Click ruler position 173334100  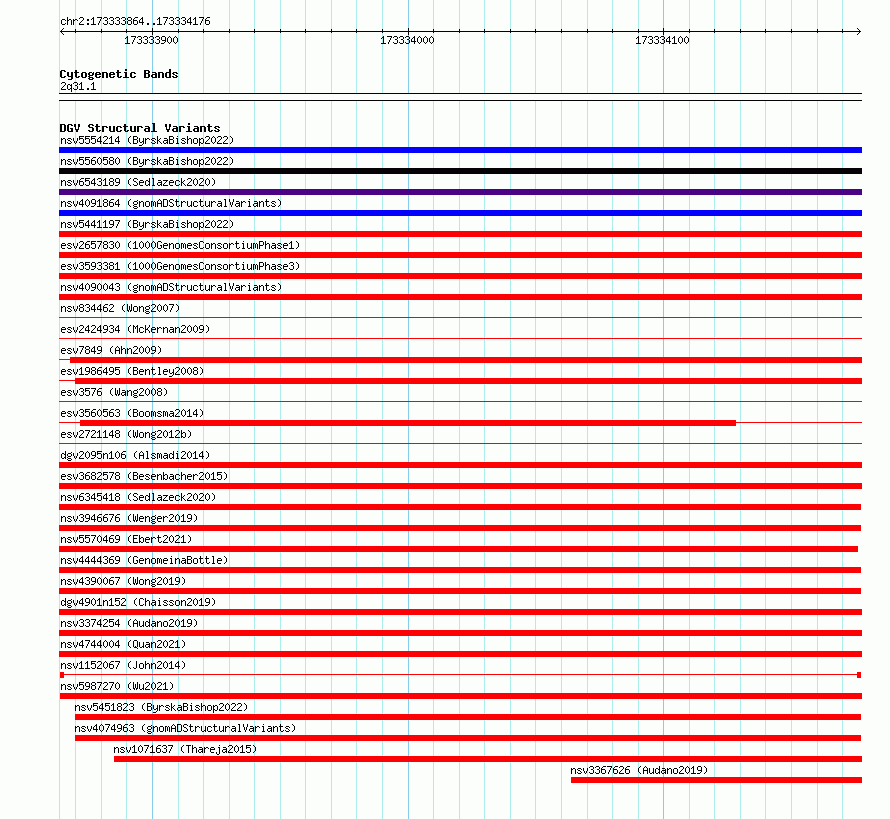point(662,40)
